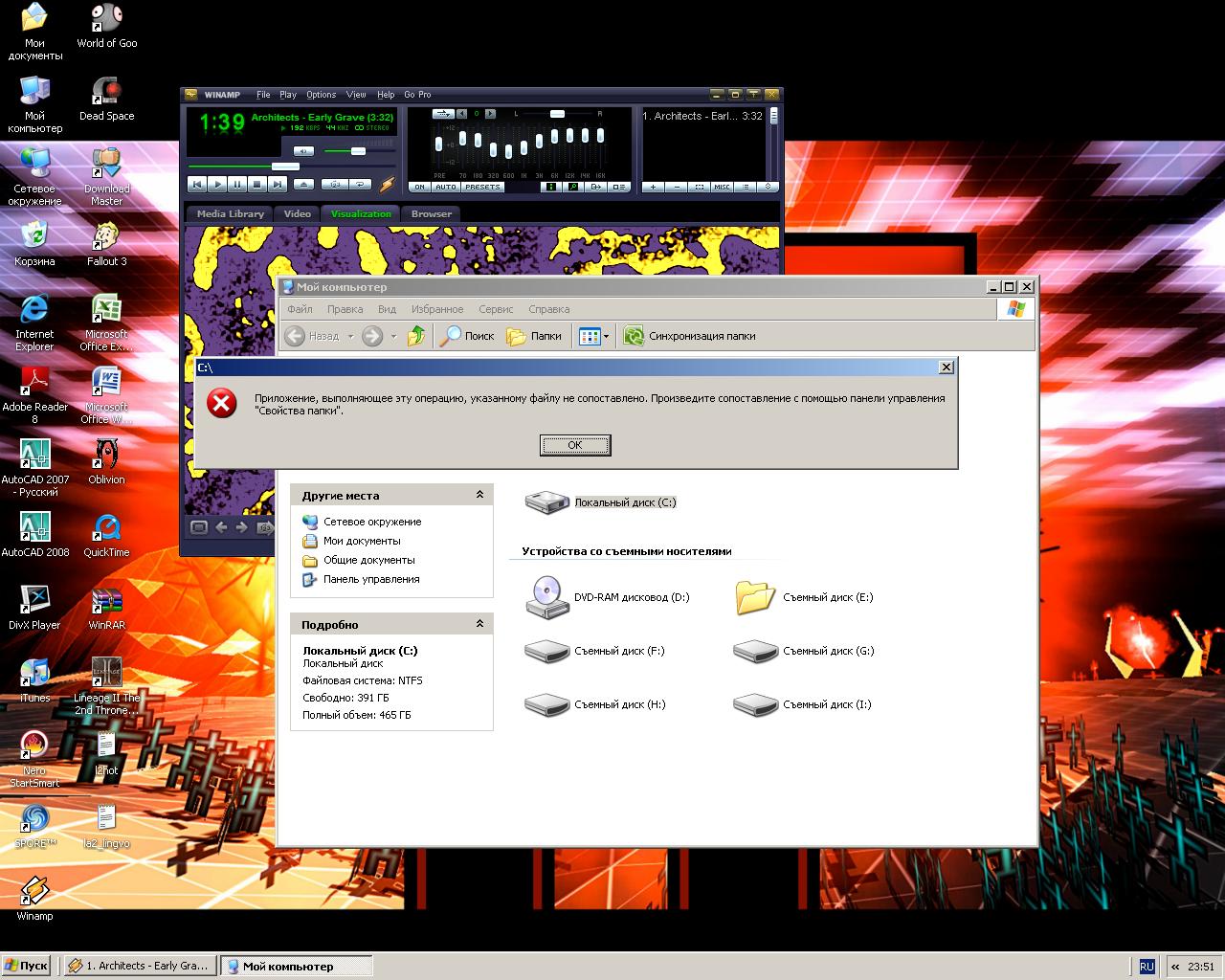Pause the Winamp playback
1225x980 pixels.
point(237,184)
